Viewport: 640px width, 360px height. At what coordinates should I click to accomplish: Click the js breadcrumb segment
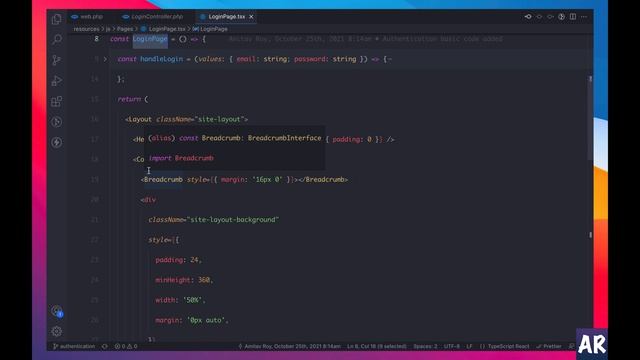pos(108,29)
